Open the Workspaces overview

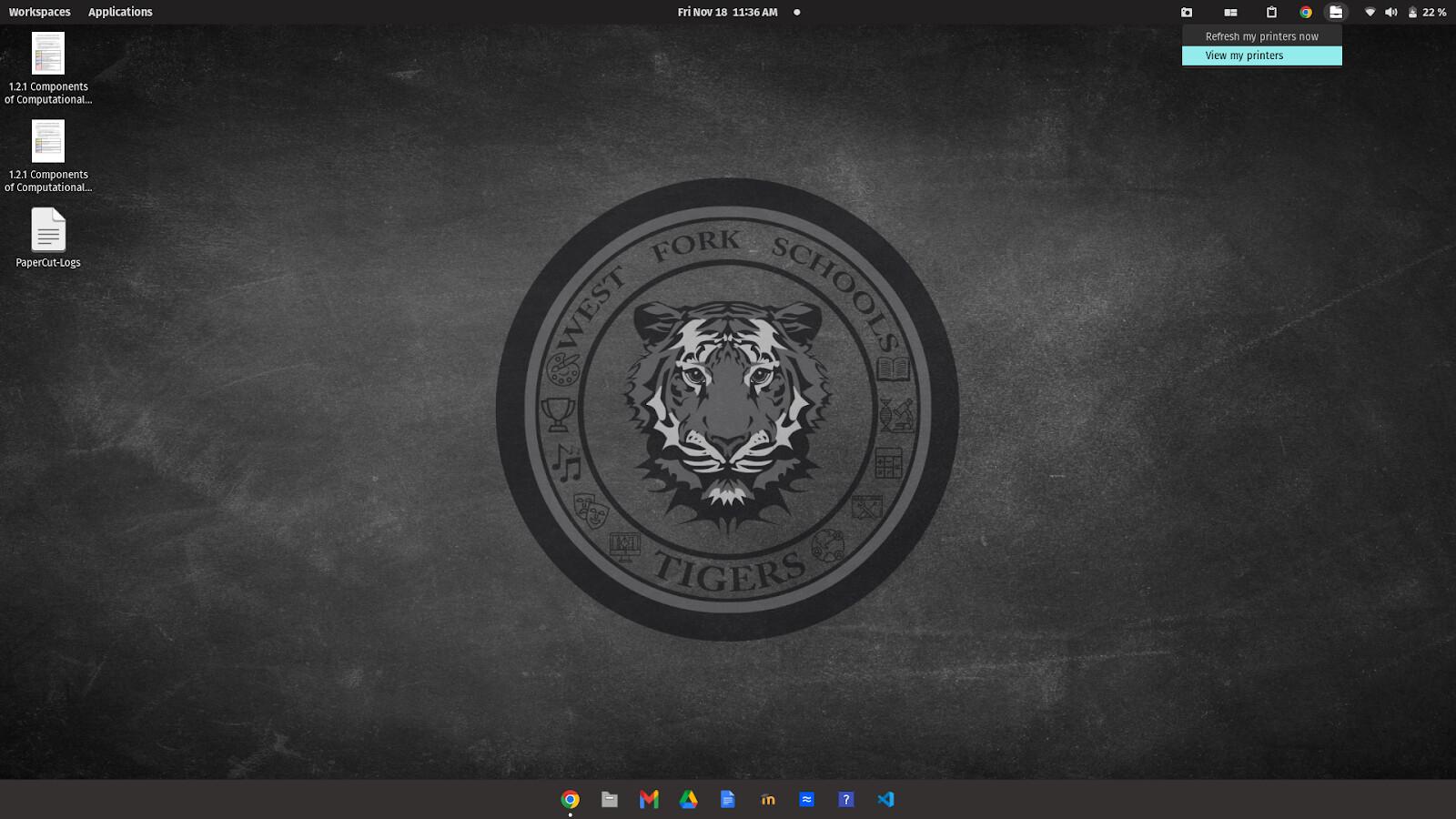point(39,12)
